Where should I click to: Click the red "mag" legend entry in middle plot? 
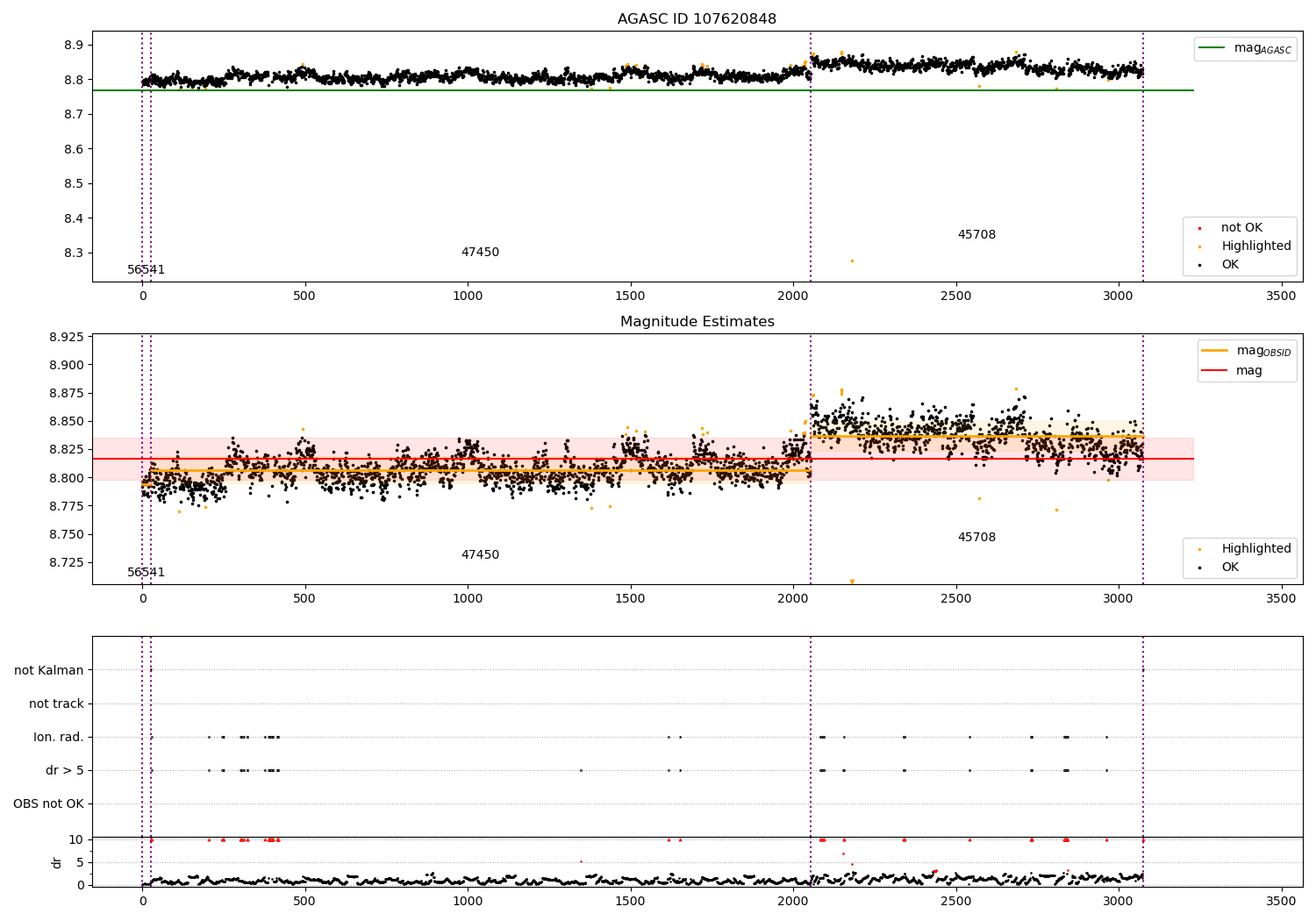coord(1232,371)
